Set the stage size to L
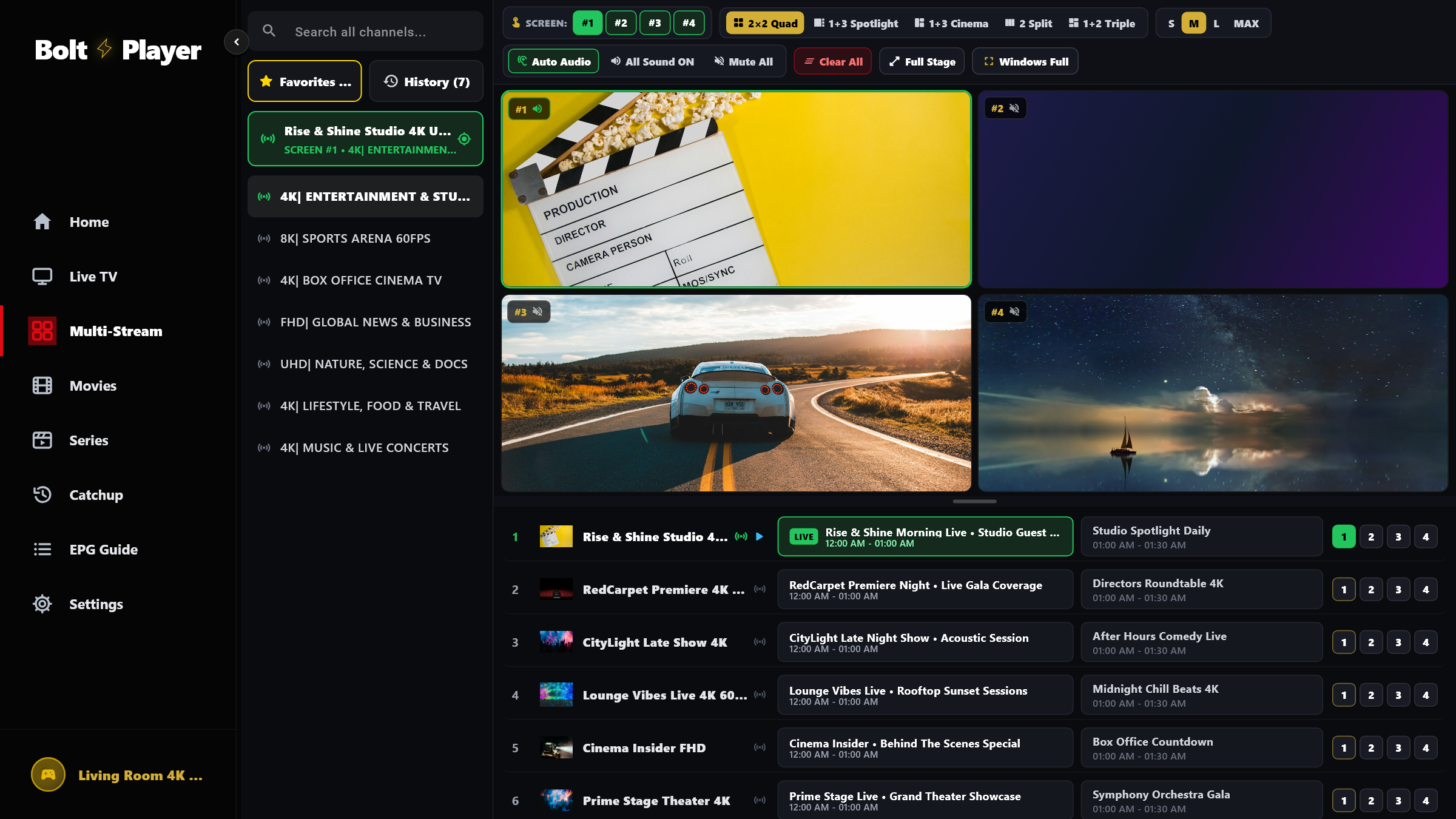 [x=1216, y=23]
